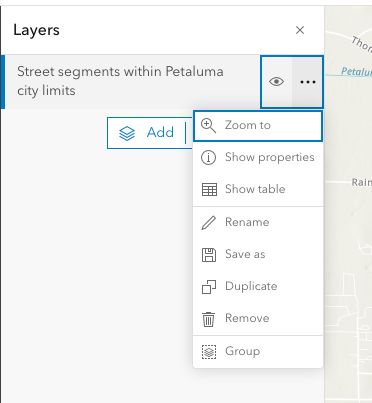This screenshot has height=403, width=372.
Task: Select Save as in the menu
Action: pos(258,254)
